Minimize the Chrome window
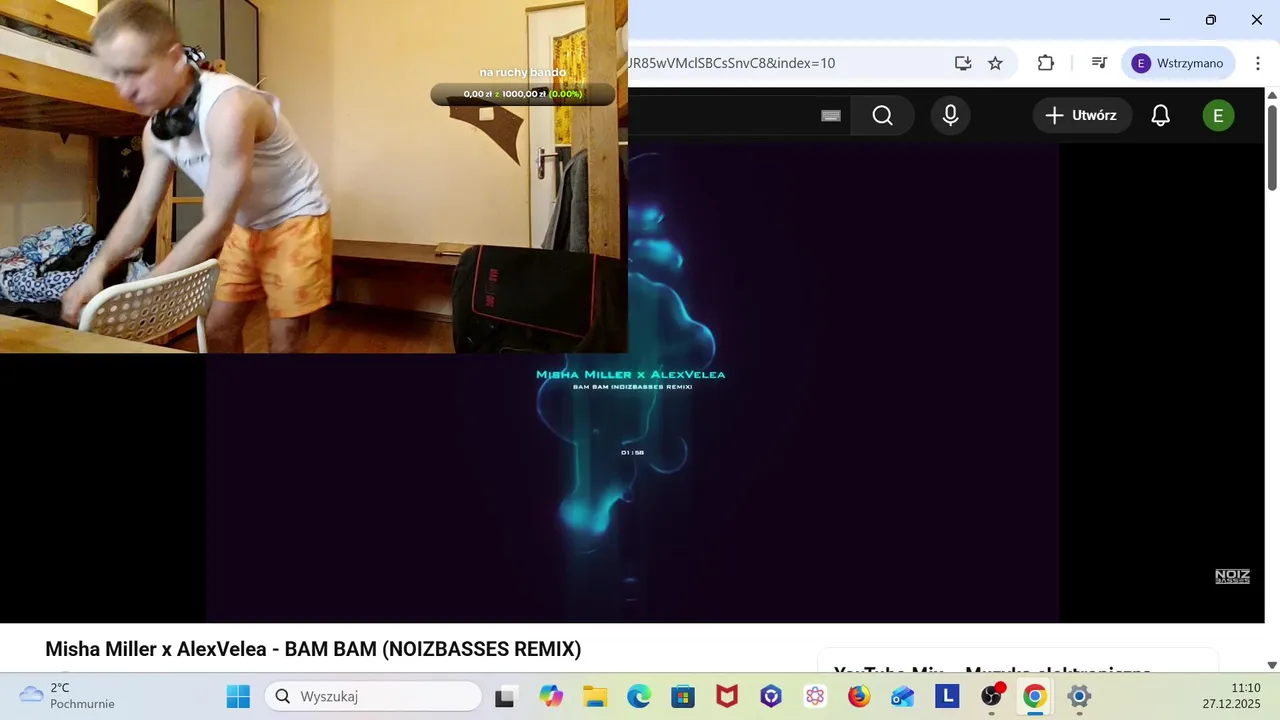 (x=1165, y=19)
